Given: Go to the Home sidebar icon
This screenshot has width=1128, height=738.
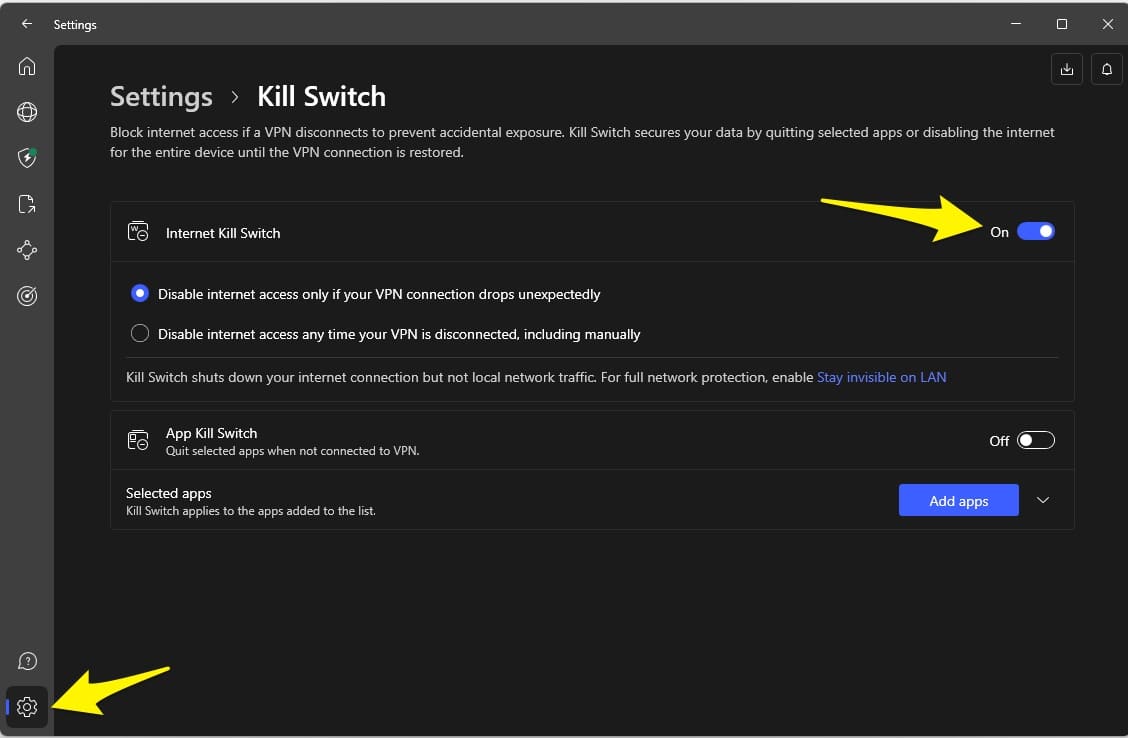Looking at the screenshot, I should click(27, 66).
